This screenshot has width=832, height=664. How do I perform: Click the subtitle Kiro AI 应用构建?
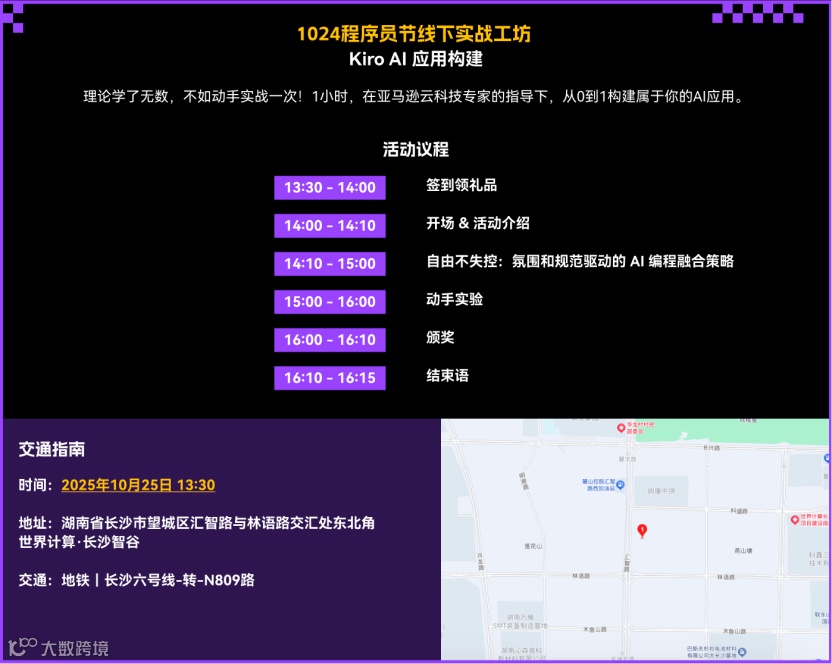pos(415,59)
